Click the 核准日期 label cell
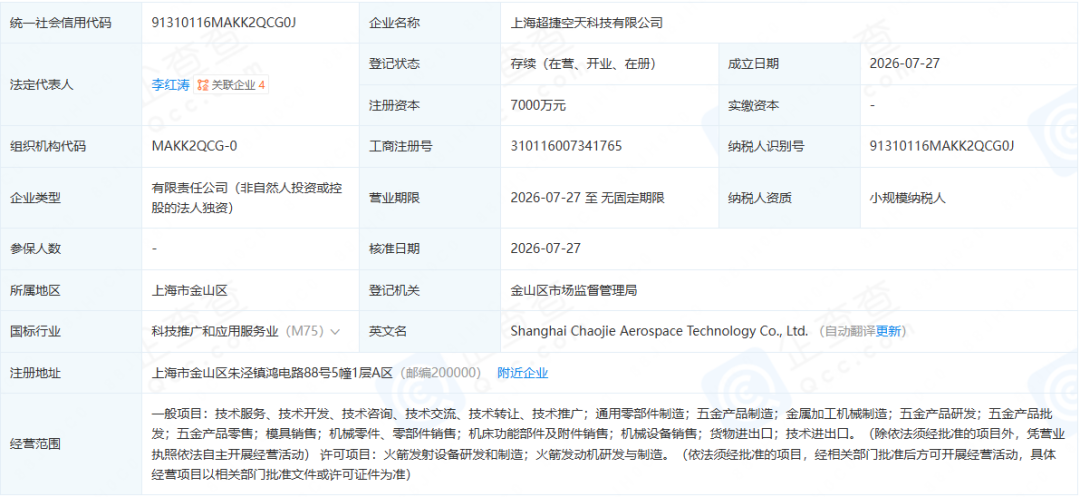Image resolution: width=1080 pixels, height=497 pixels. pos(430,248)
